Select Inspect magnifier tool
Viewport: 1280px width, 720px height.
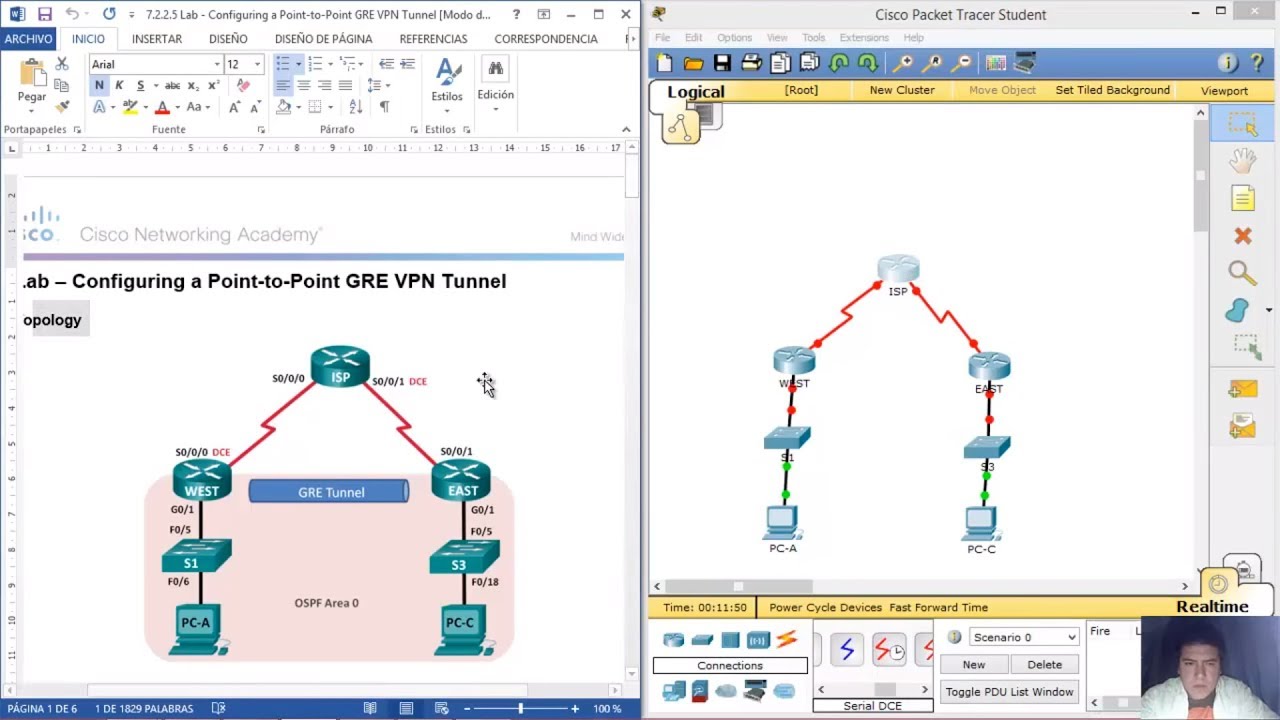click(x=1242, y=273)
